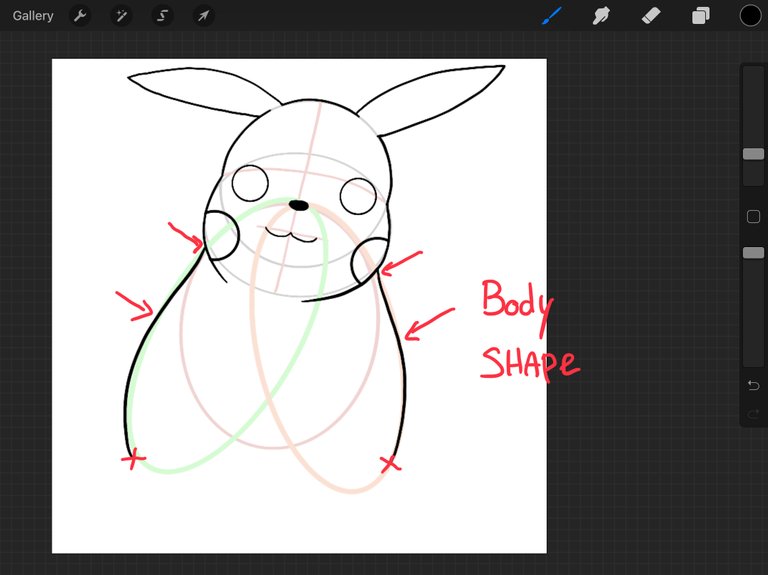Select the Smudge tool

pos(601,16)
